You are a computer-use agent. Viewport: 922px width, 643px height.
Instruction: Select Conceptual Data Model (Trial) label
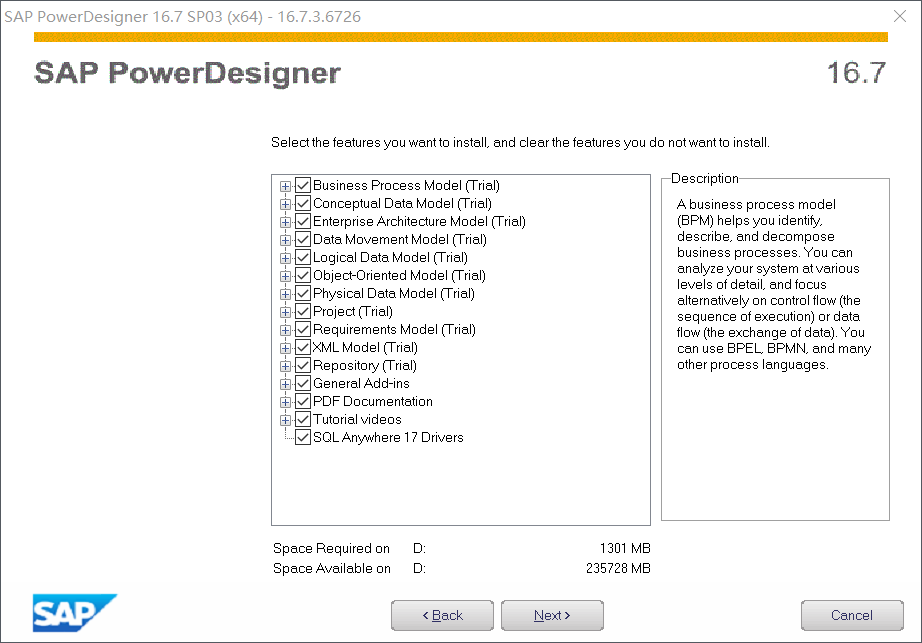click(x=402, y=203)
